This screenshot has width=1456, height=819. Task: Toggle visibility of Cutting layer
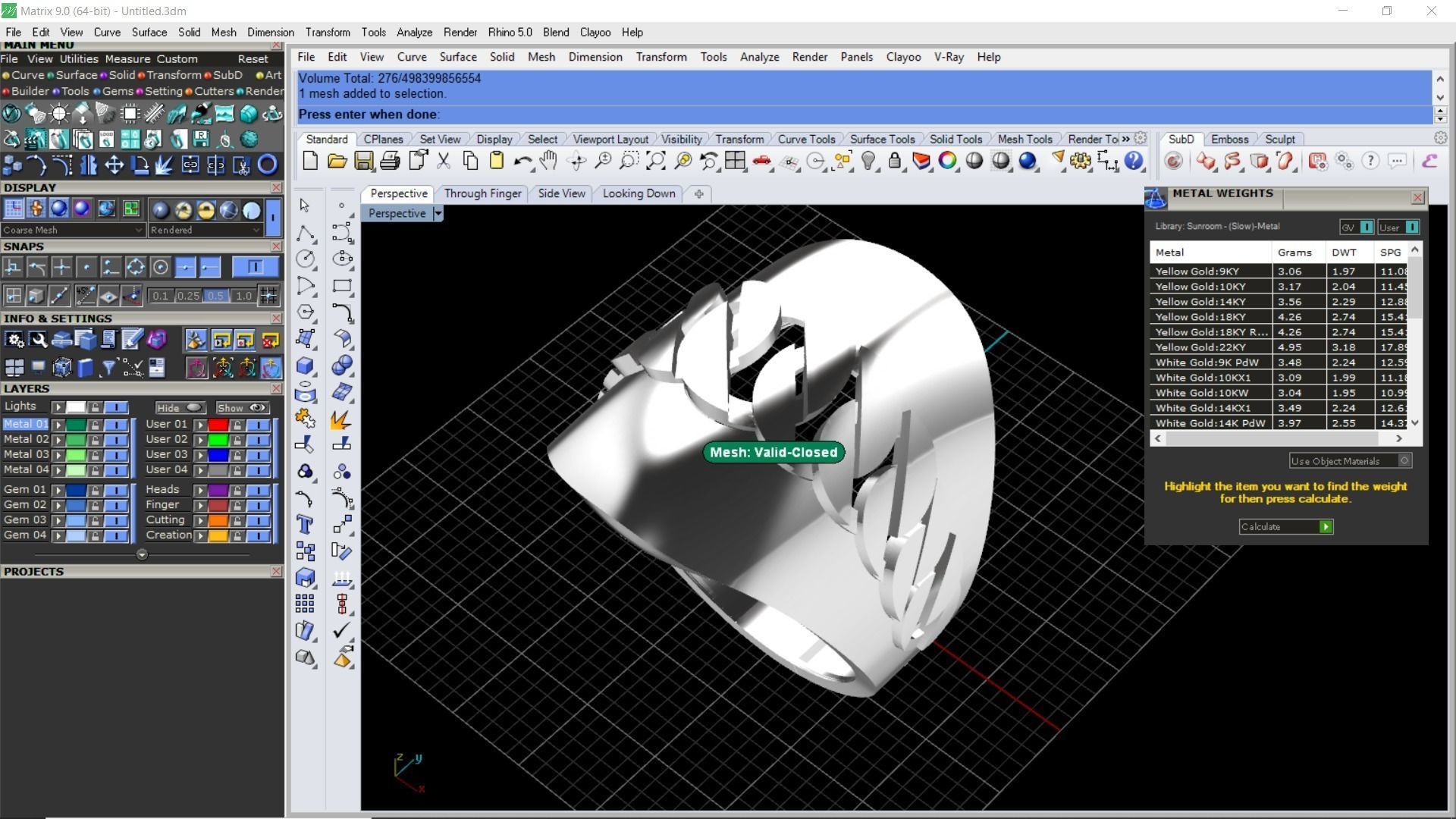click(x=259, y=520)
